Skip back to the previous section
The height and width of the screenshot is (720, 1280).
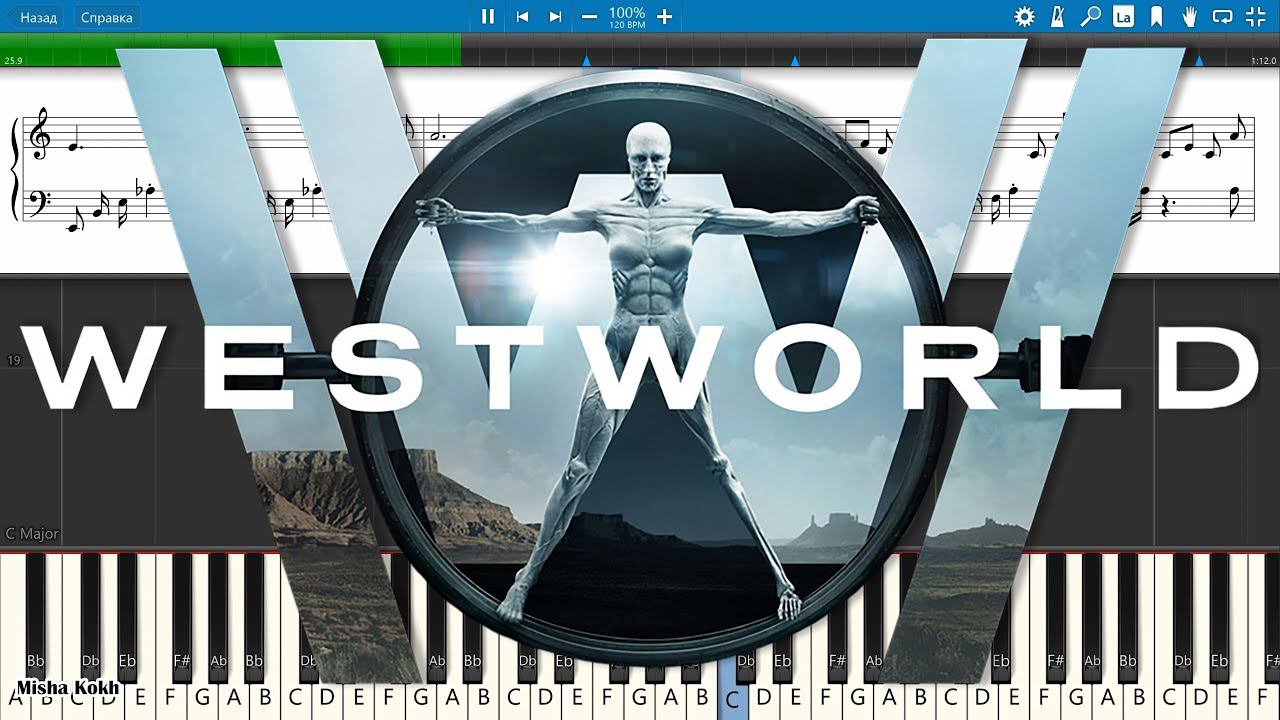pos(522,16)
